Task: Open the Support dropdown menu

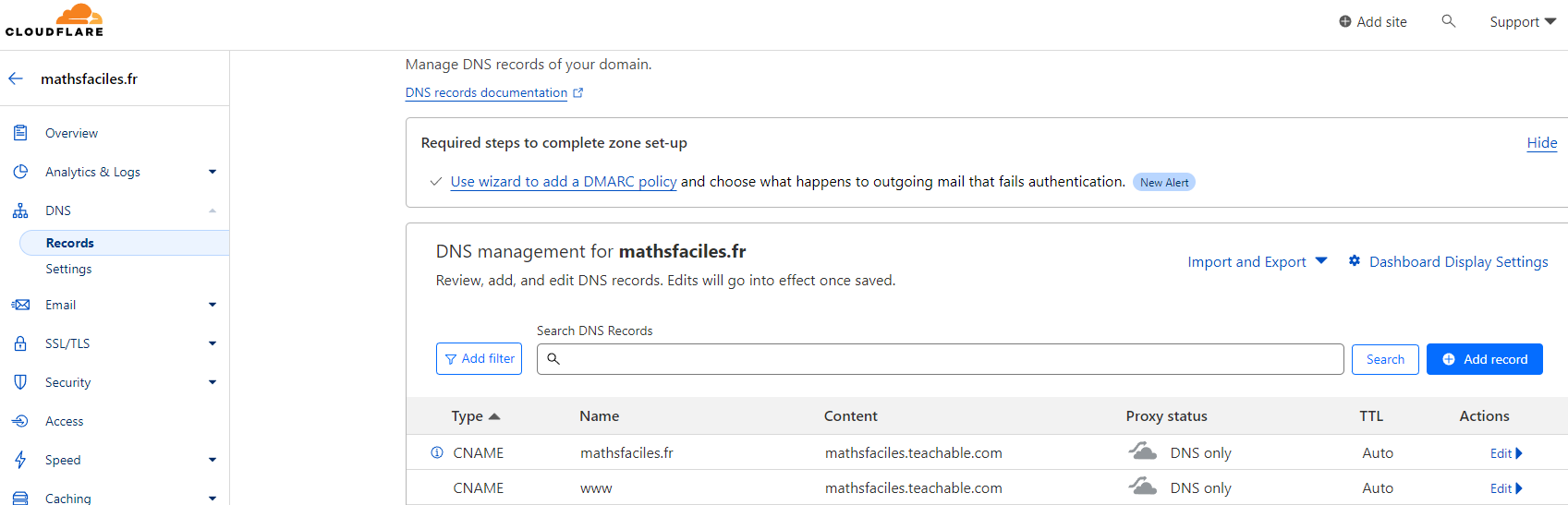Action: click(1522, 21)
